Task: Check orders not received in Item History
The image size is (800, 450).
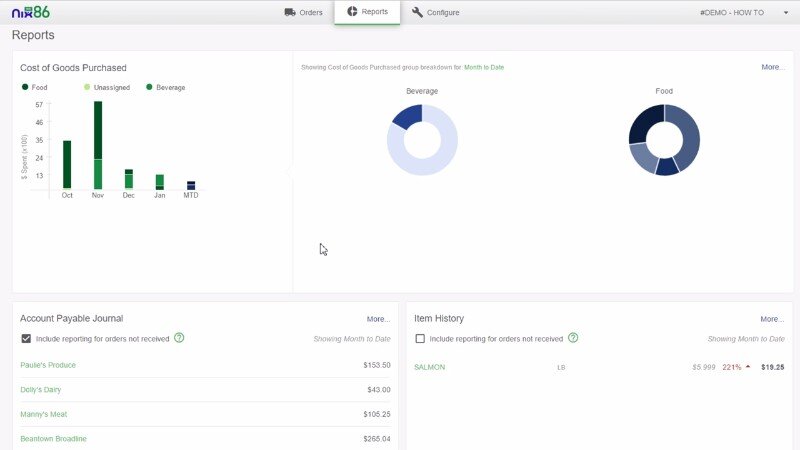Action: tap(420, 339)
